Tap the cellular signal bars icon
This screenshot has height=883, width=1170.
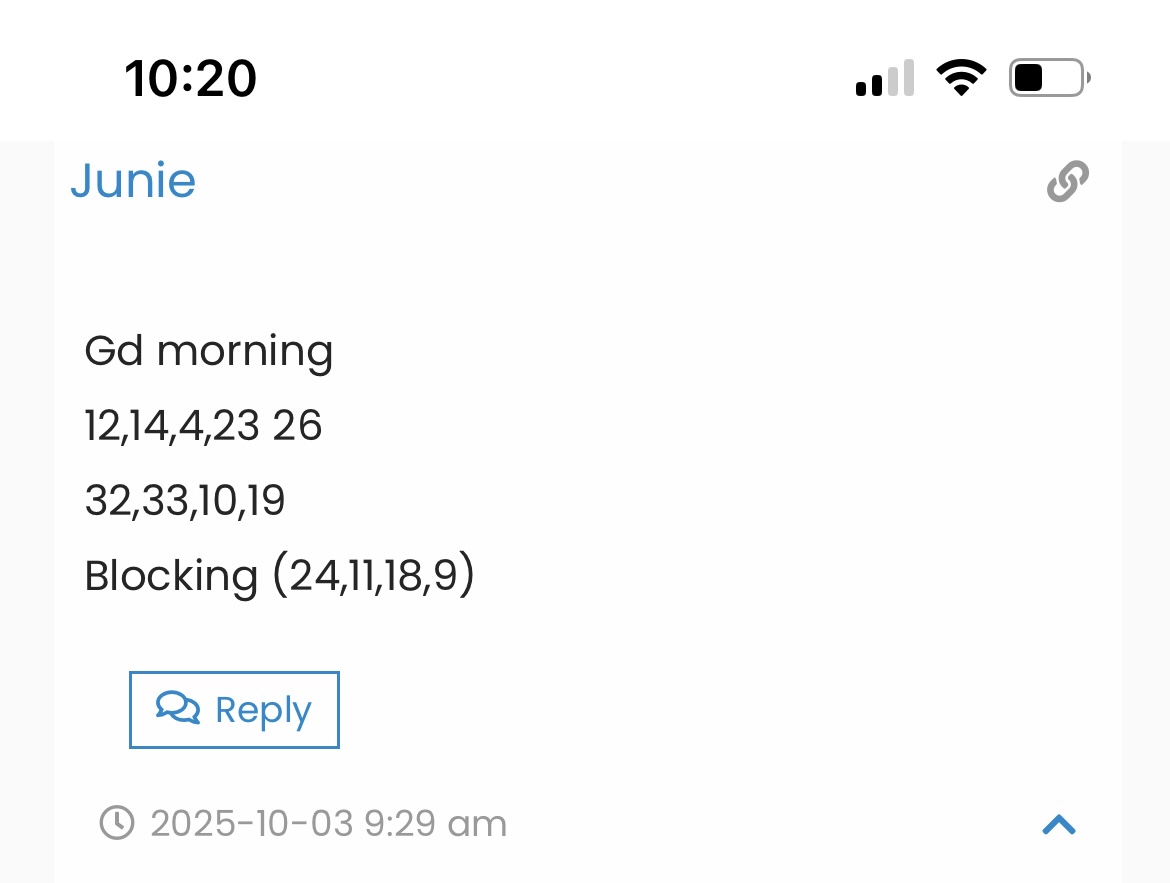pos(884,78)
